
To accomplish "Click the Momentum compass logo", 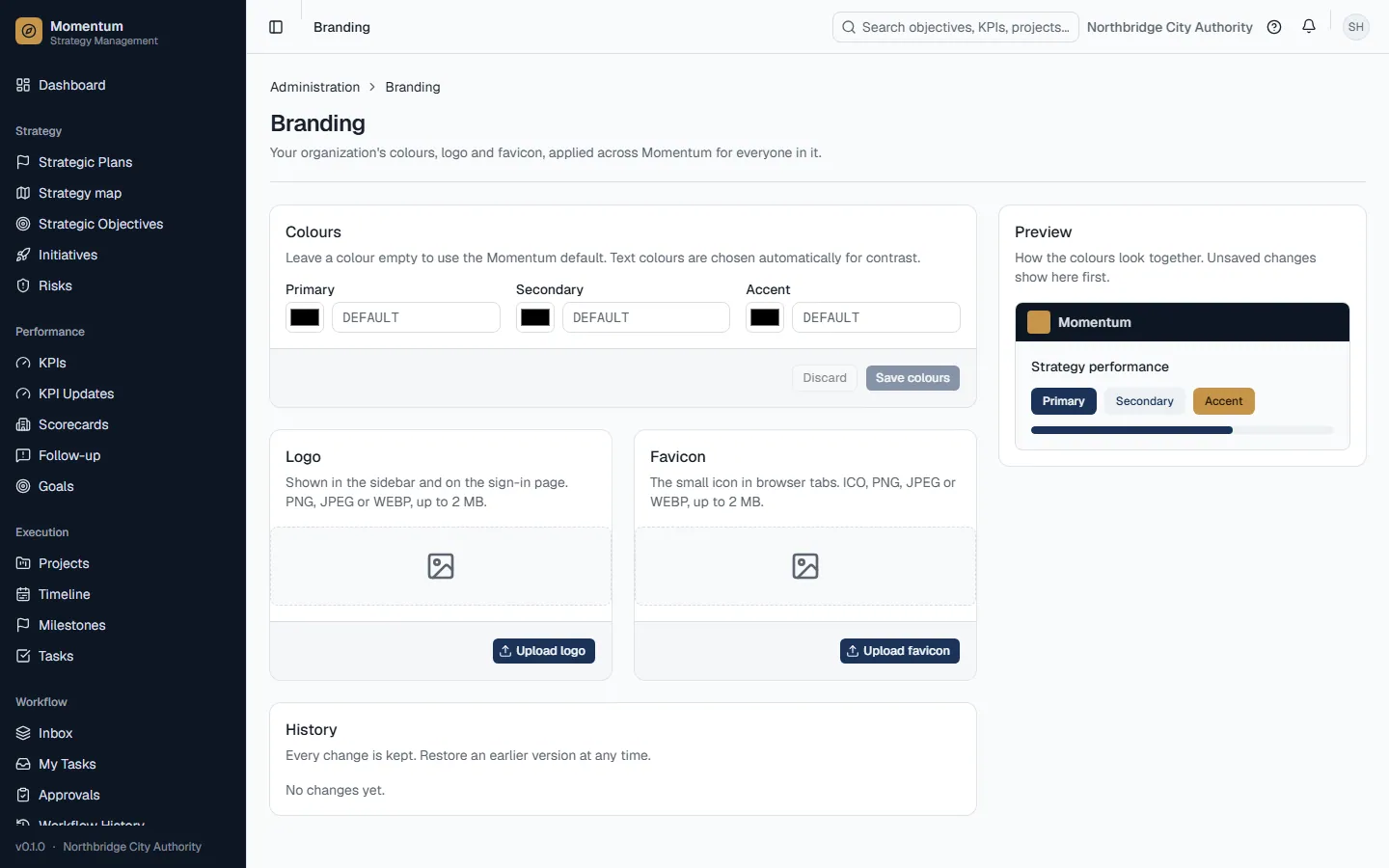I will (29, 32).
